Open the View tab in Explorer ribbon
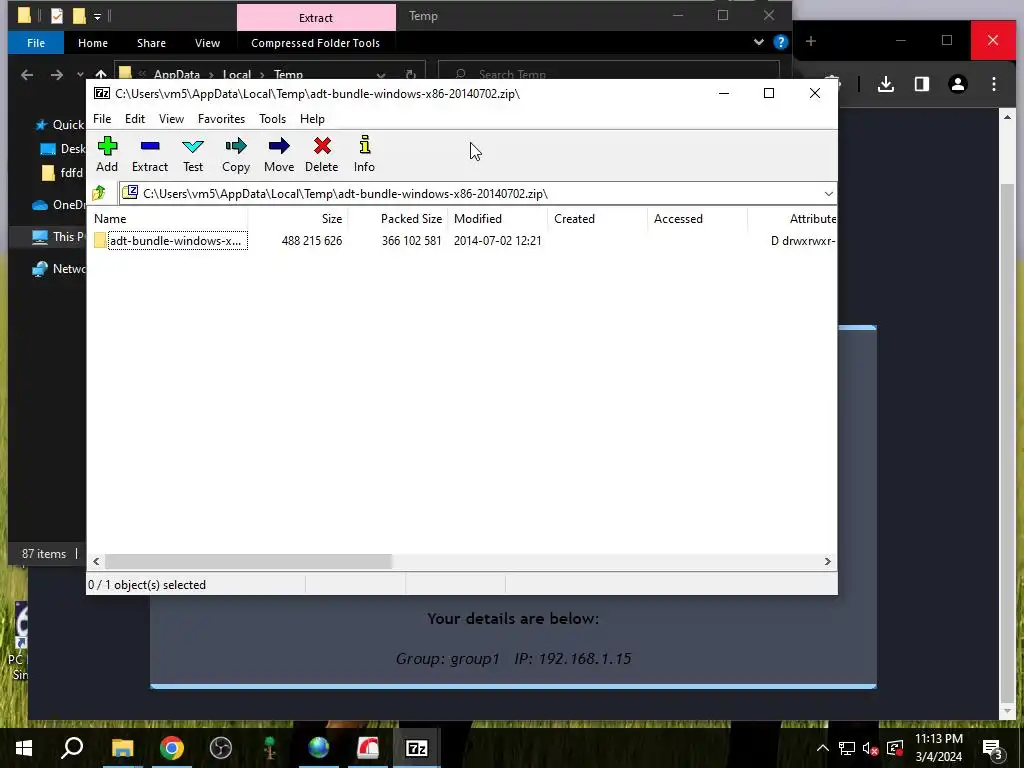Image resolution: width=1024 pixels, height=768 pixels. click(207, 43)
